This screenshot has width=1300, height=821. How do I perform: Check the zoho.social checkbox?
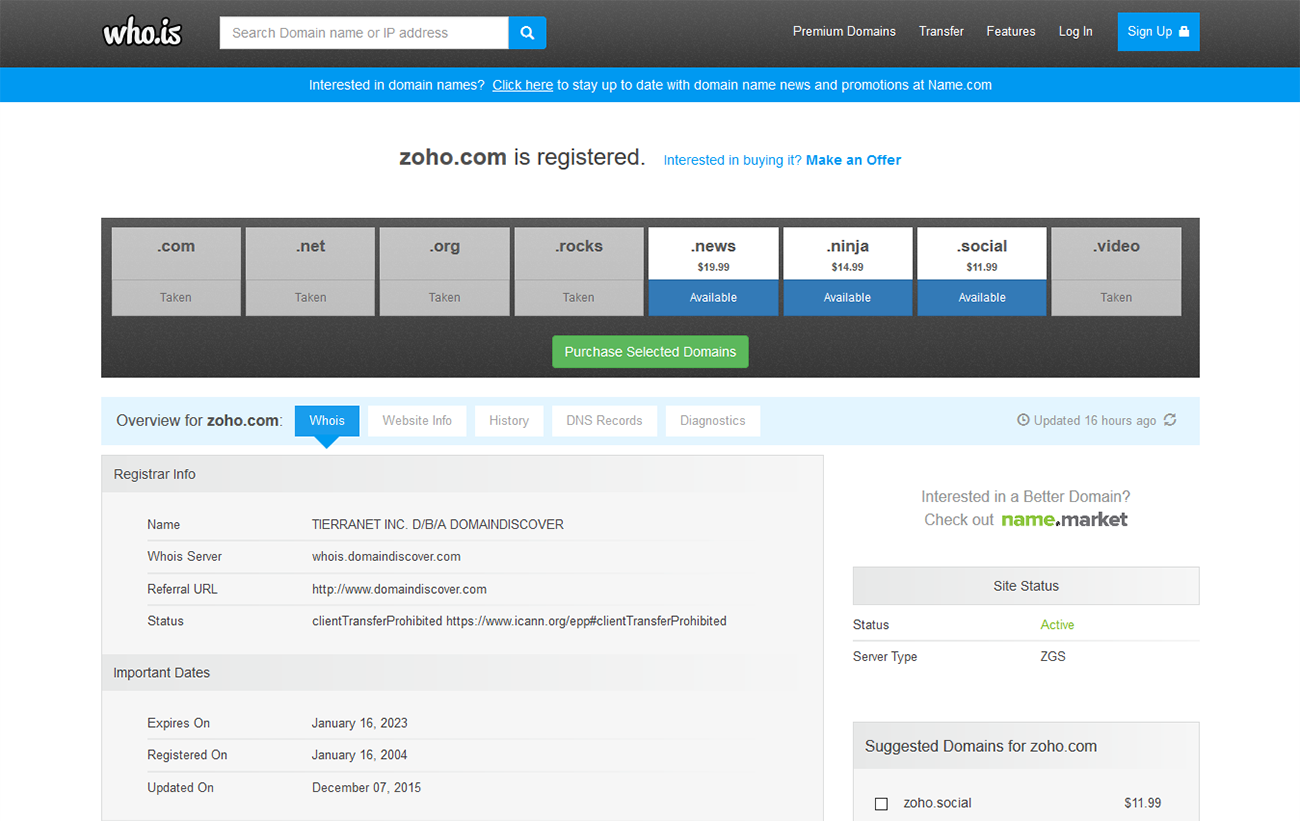pyautogui.click(x=881, y=803)
